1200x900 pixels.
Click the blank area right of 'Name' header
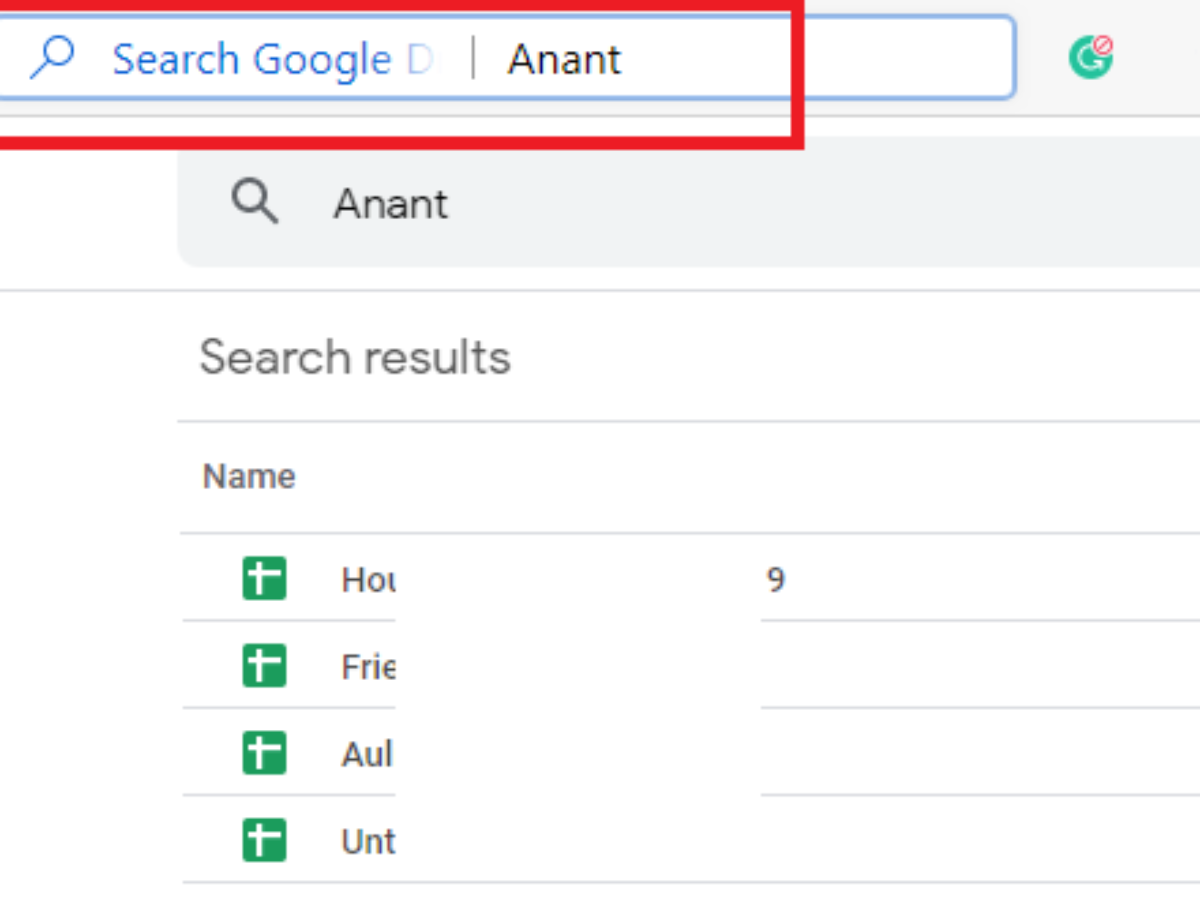click(x=700, y=476)
